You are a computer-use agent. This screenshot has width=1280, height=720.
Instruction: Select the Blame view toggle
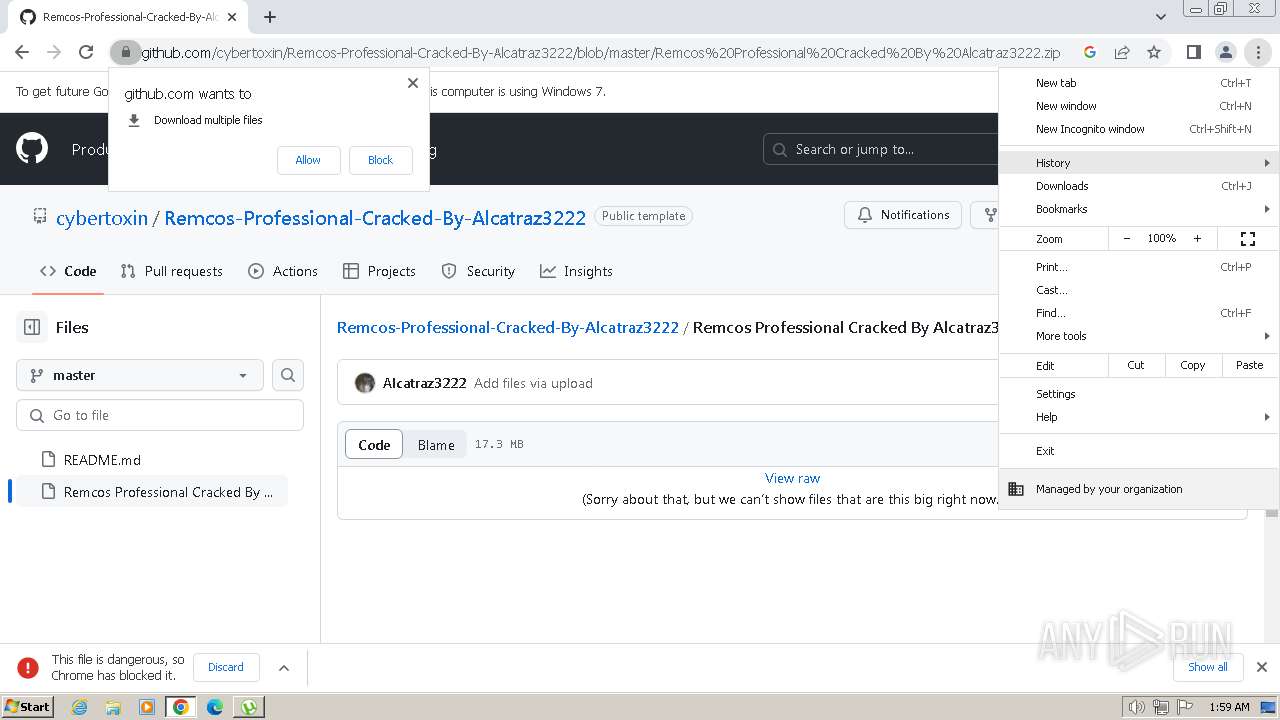[x=436, y=445]
